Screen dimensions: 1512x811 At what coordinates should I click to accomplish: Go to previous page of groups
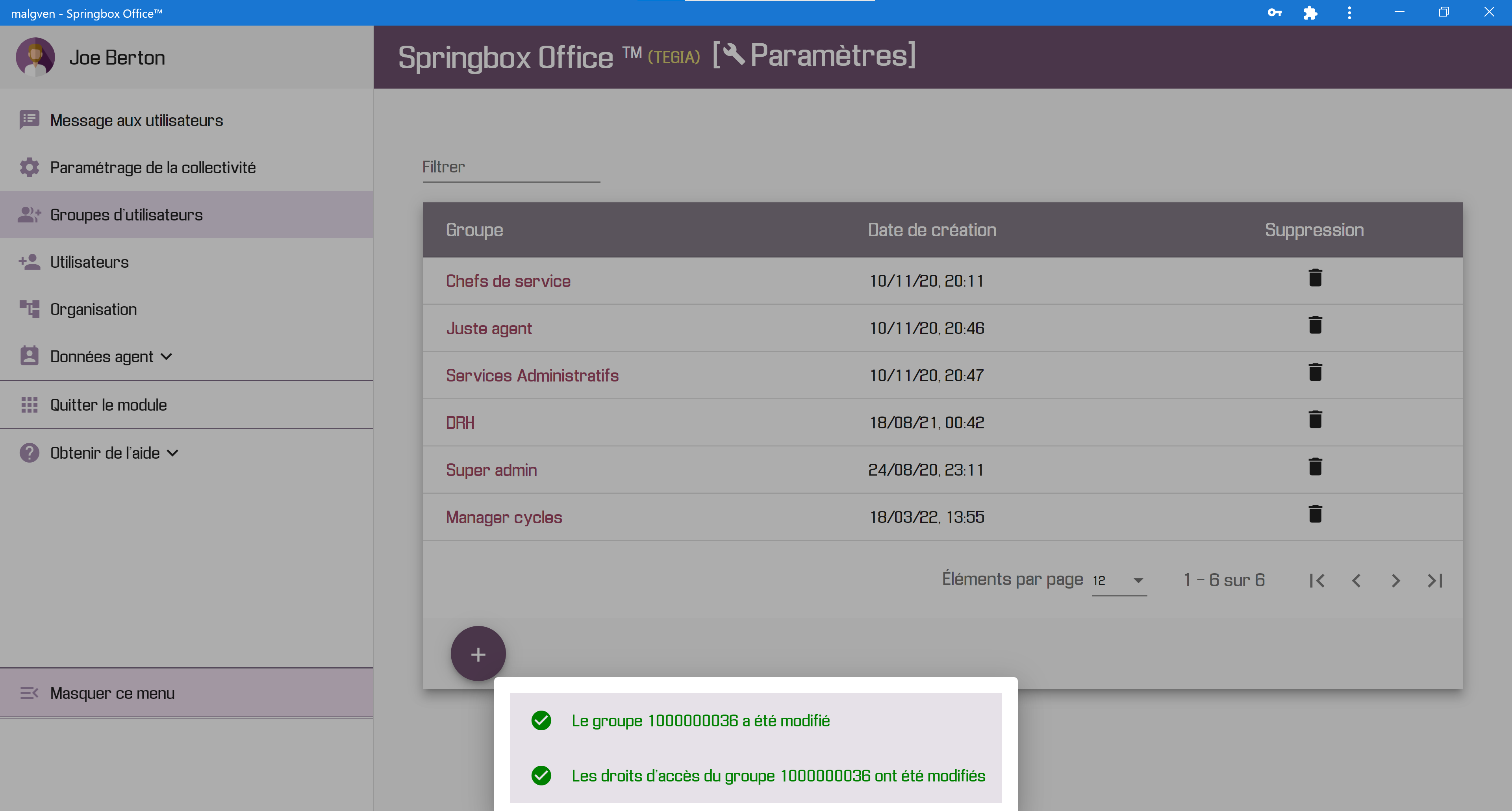tap(1356, 580)
